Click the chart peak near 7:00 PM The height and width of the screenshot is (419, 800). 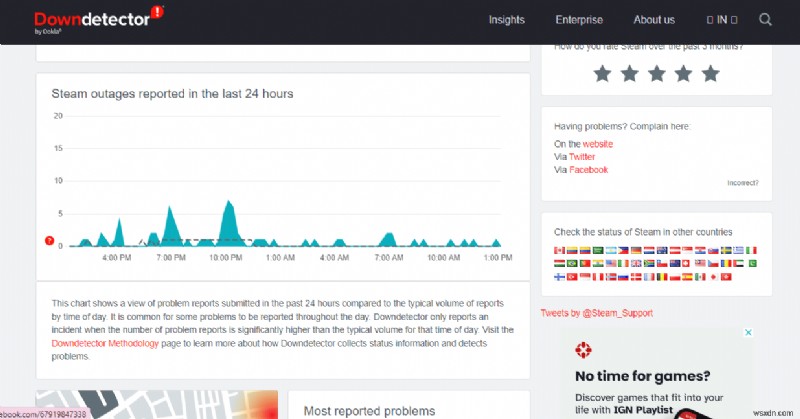(x=170, y=225)
